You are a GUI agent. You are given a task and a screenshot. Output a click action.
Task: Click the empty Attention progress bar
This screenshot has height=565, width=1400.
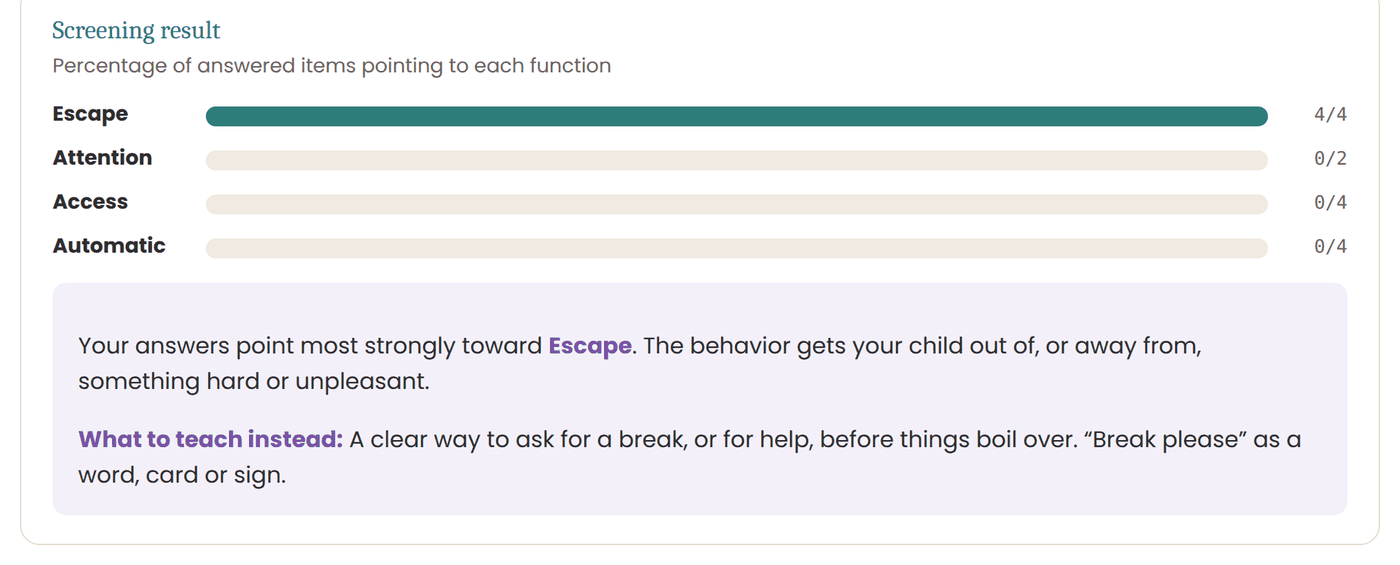(736, 160)
